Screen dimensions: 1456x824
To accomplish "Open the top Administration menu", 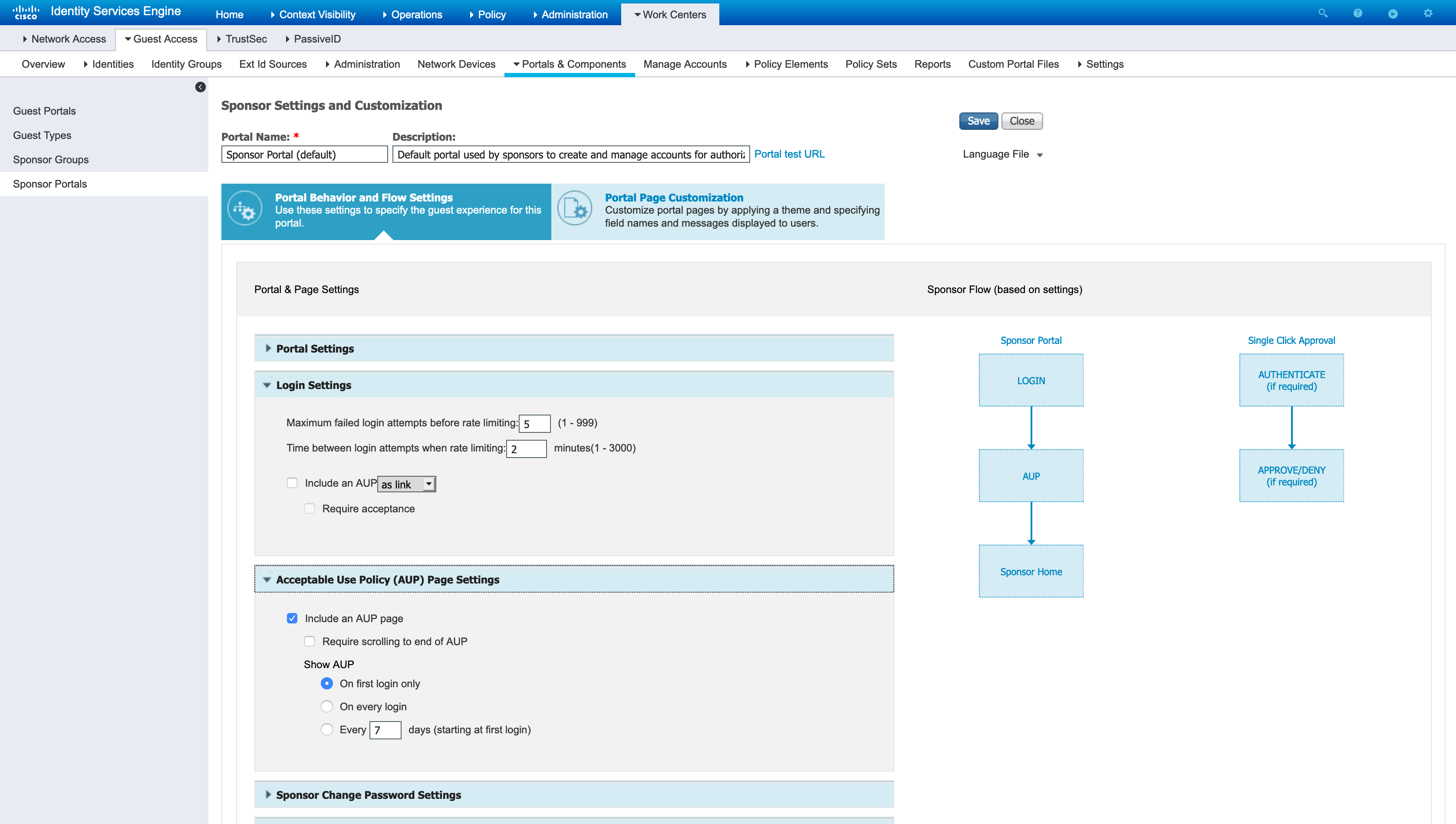I will click(570, 14).
